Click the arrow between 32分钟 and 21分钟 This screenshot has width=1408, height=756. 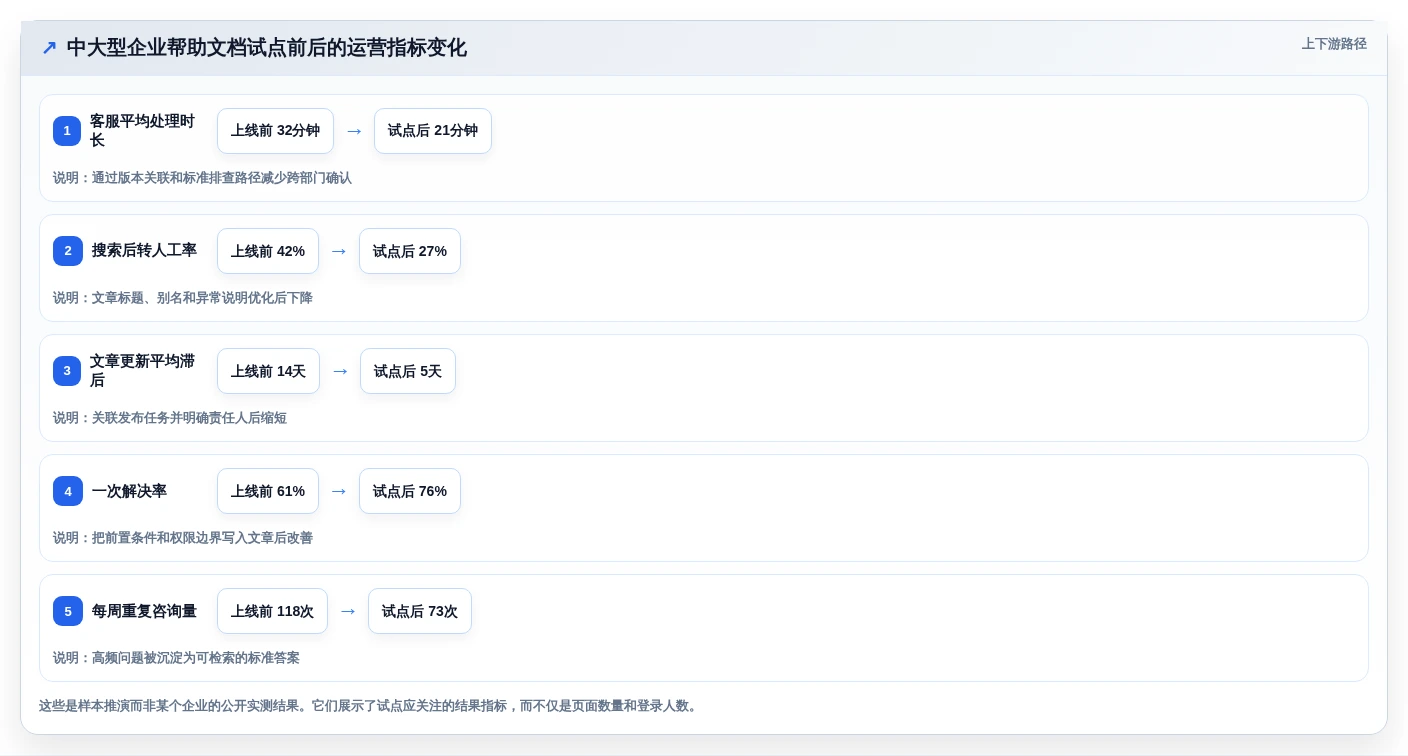pos(354,131)
